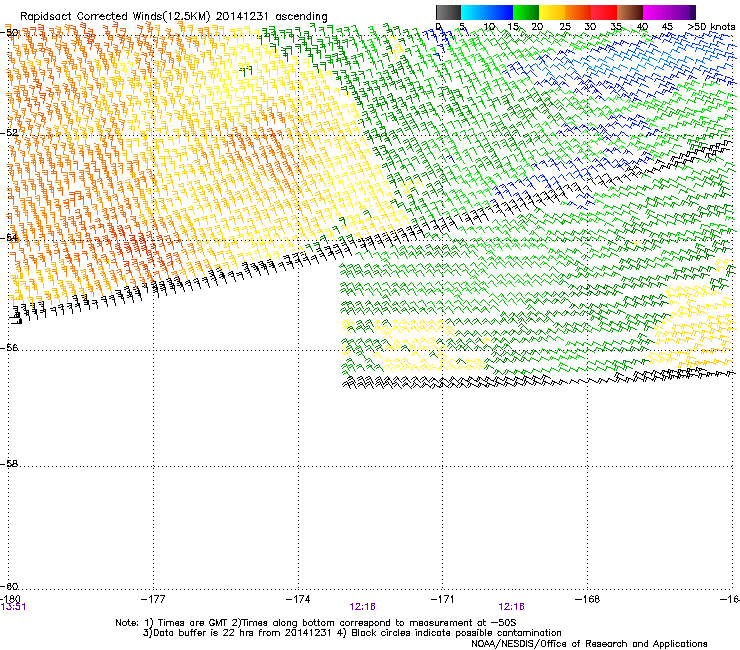Image resolution: width=740 pixels, height=650 pixels.
Task: Click the red 30-35 knots color swatch
Action: click(x=604, y=12)
